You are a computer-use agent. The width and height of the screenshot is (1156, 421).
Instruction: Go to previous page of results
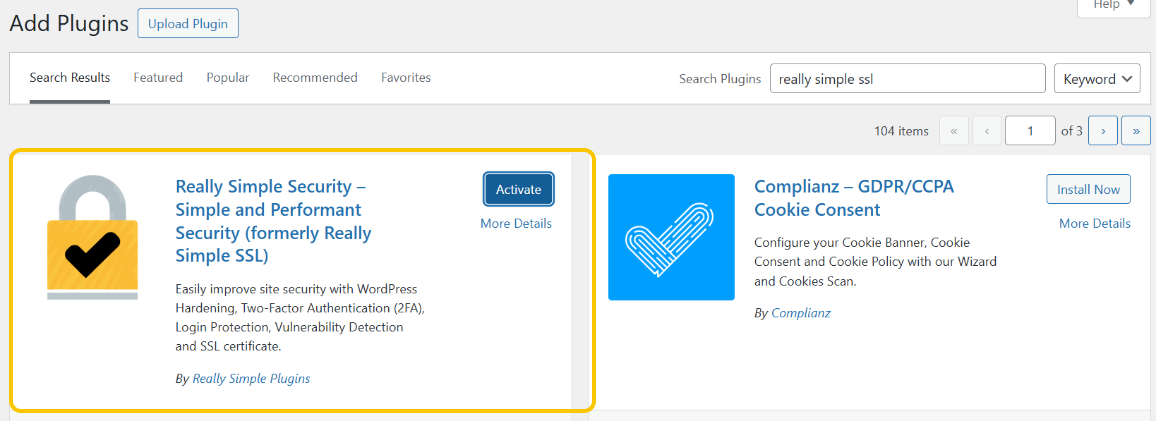coord(987,131)
